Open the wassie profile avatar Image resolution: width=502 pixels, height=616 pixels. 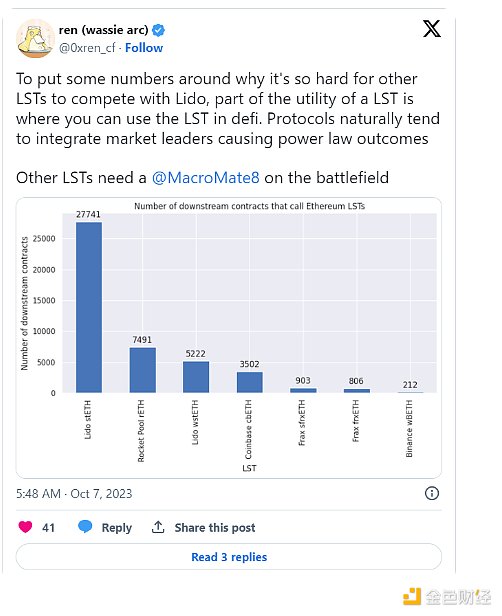[35, 39]
